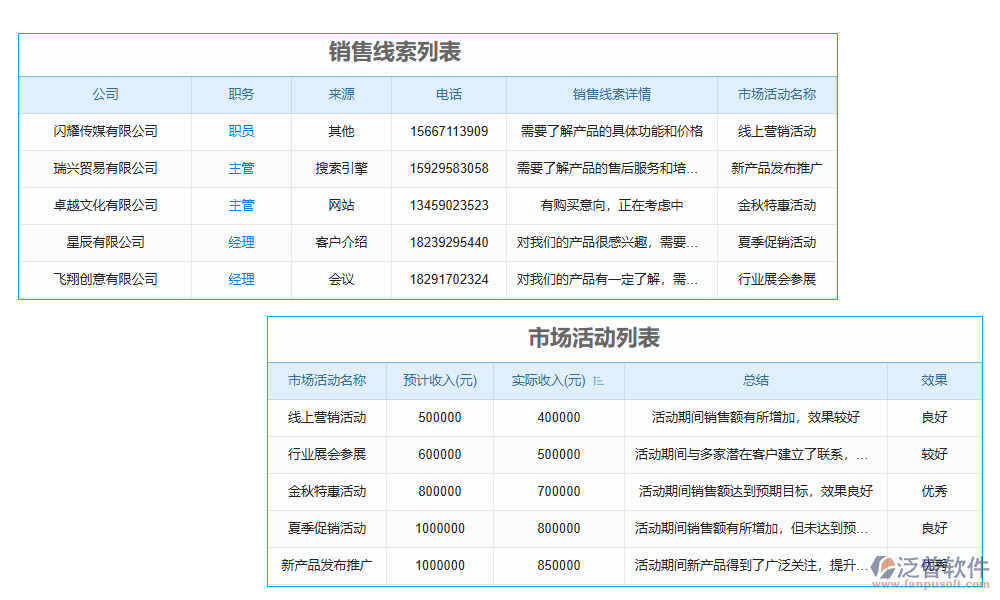Open the 经理 link for 星辰有限公司

point(240,242)
